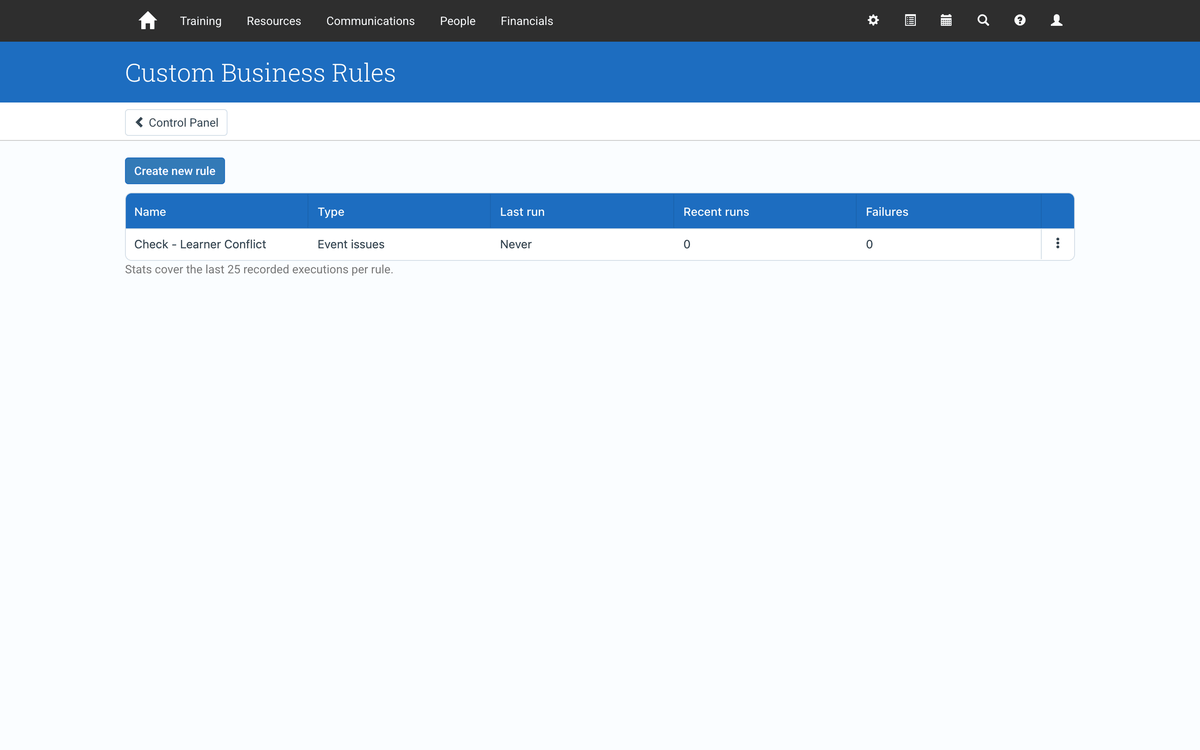Go back to Control Panel
The image size is (1200, 750).
[x=176, y=122]
